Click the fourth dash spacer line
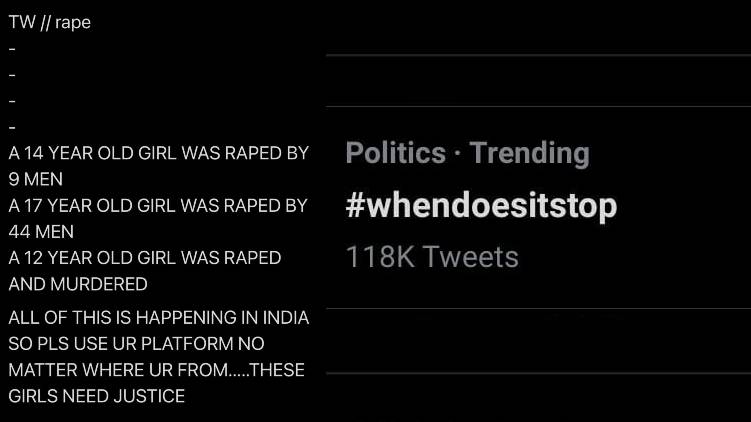 [12, 127]
